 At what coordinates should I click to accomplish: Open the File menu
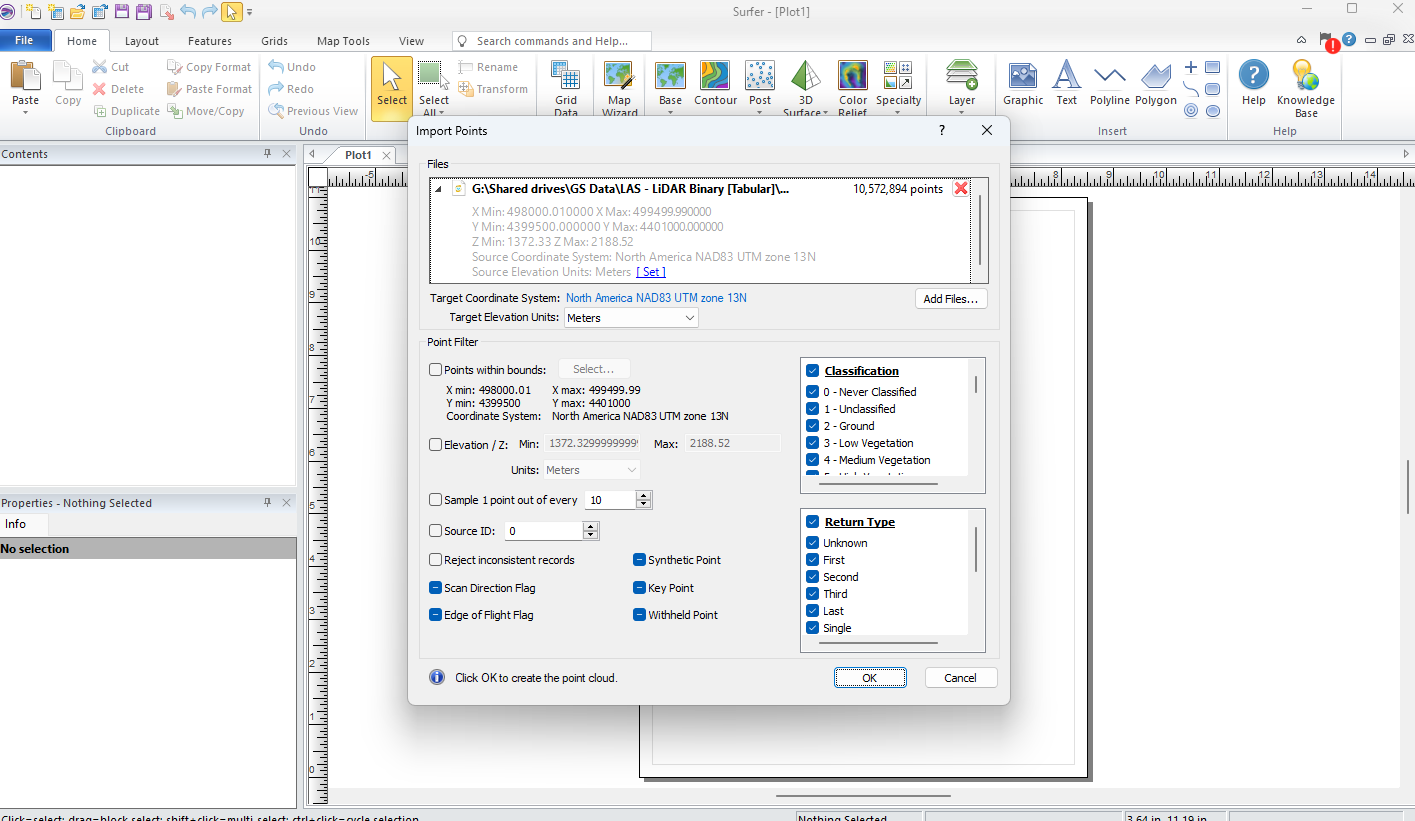26,40
